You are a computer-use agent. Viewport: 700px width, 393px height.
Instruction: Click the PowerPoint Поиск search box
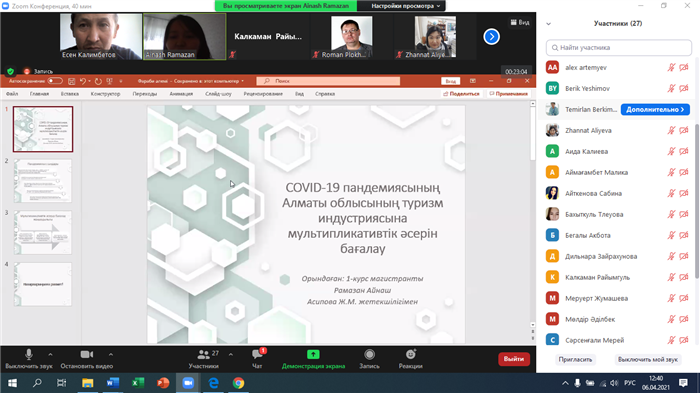point(328,81)
